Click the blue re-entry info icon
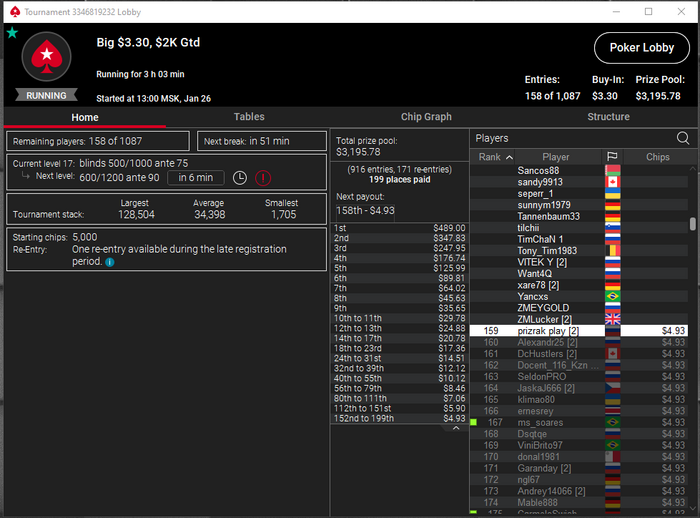This screenshot has width=700, height=518. point(110,262)
